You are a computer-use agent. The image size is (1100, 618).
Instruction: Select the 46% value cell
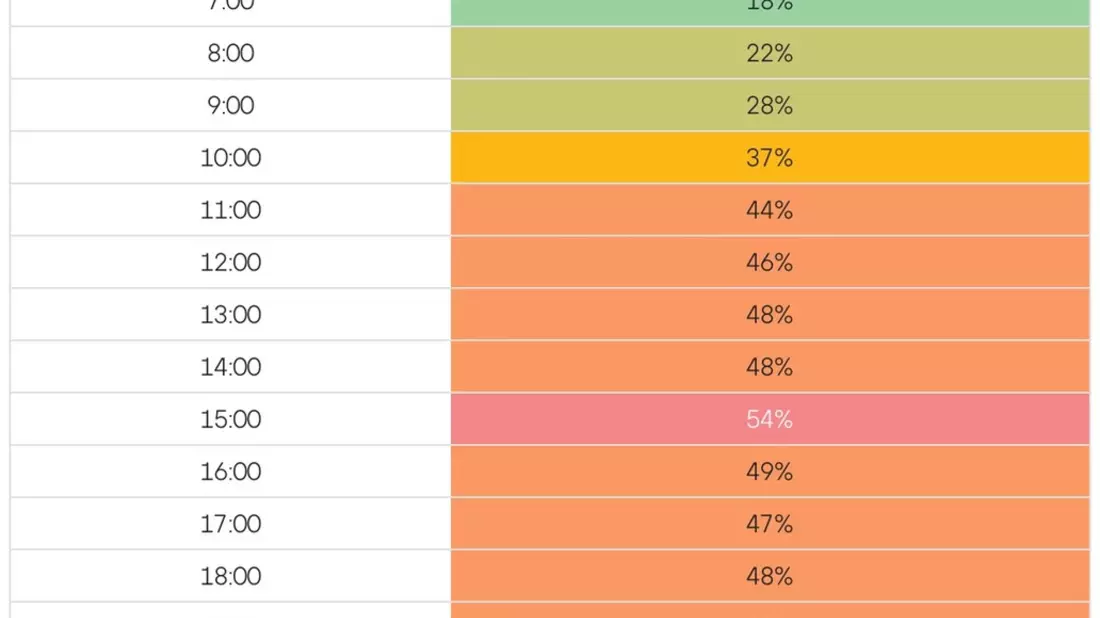pyautogui.click(x=770, y=262)
